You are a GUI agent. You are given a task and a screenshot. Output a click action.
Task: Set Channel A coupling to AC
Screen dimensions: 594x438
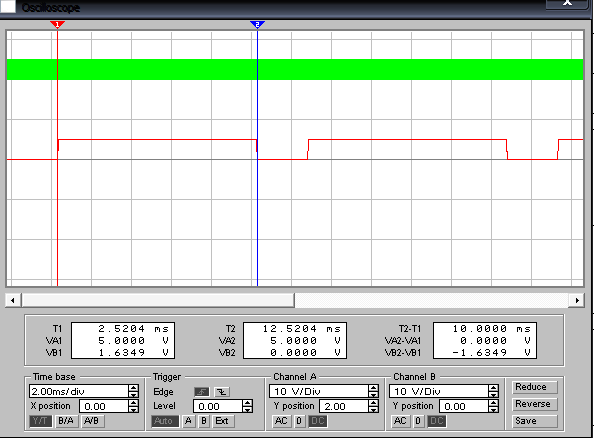(x=281, y=421)
